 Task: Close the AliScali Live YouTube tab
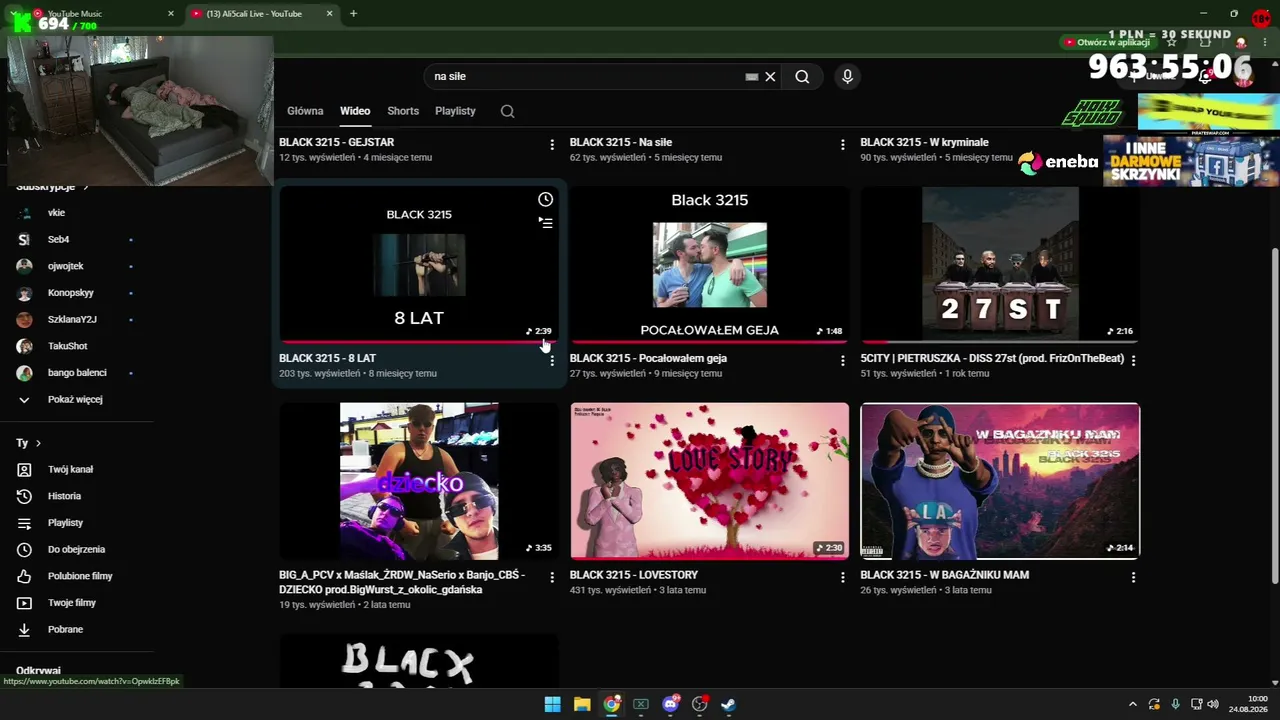pyautogui.click(x=330, y=14)
